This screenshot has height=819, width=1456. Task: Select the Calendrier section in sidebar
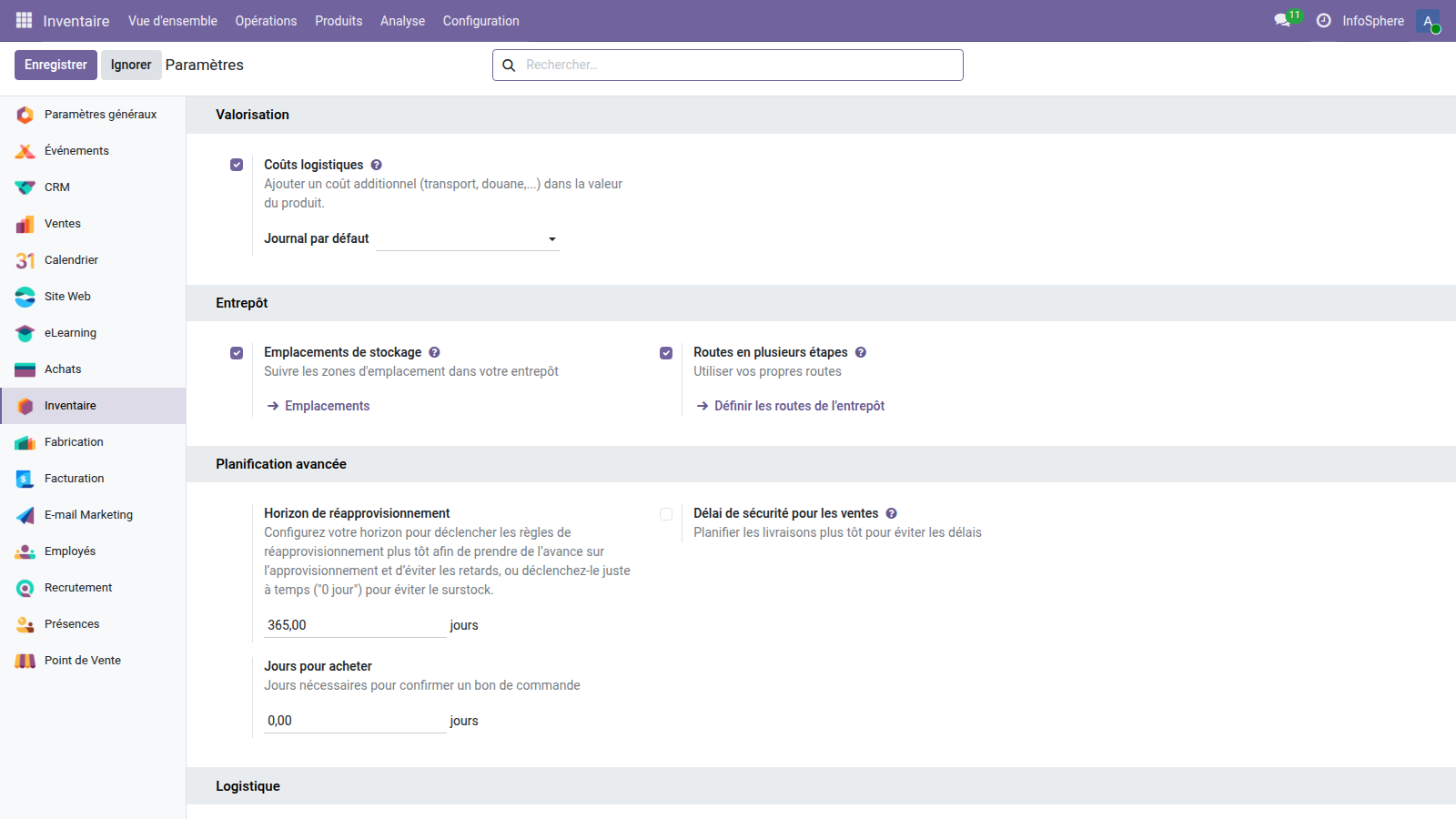[70, 259]
